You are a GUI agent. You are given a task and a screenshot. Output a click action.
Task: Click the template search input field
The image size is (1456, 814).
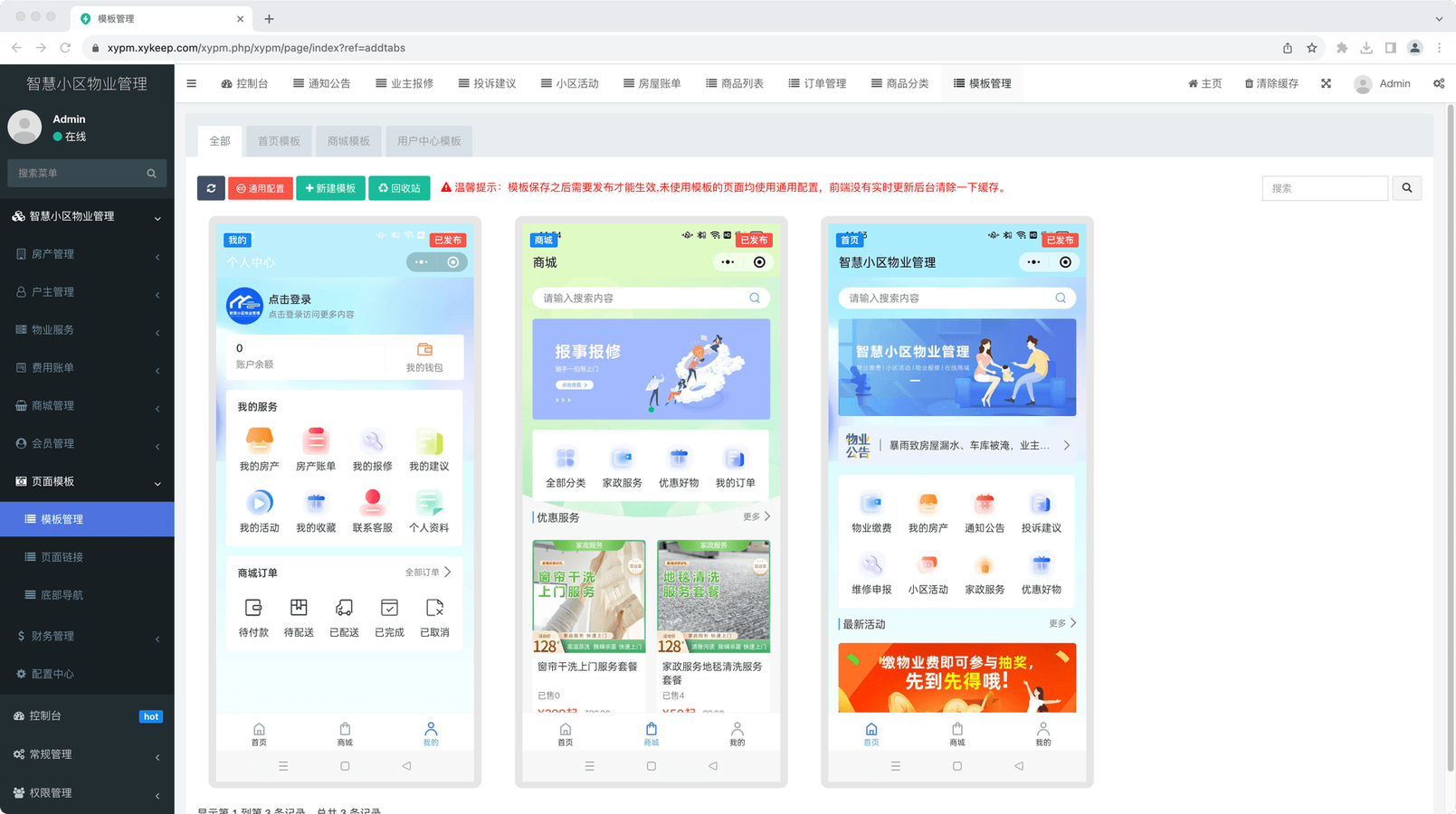coord(1325,188)
